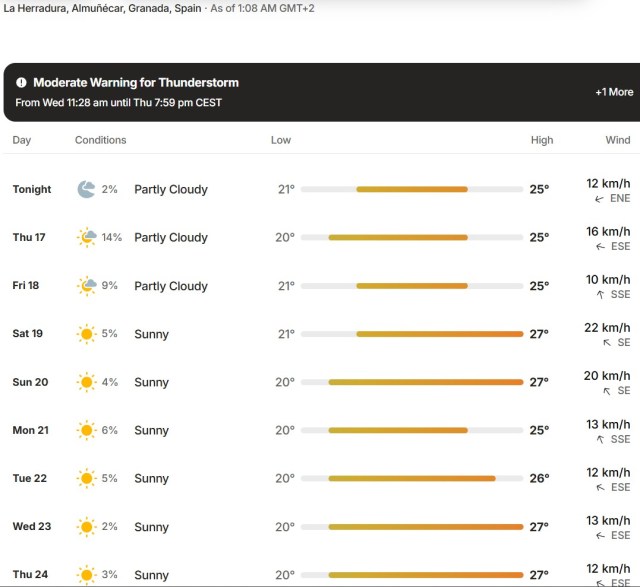Screen dimensions: 640x587
Task: Click the La Herradura location text
Action: (102, 8)
